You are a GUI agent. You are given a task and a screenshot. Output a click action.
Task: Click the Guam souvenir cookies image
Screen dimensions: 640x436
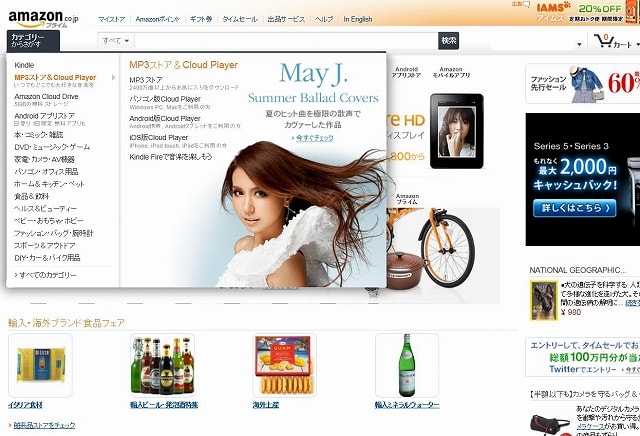tap(284, 365)
